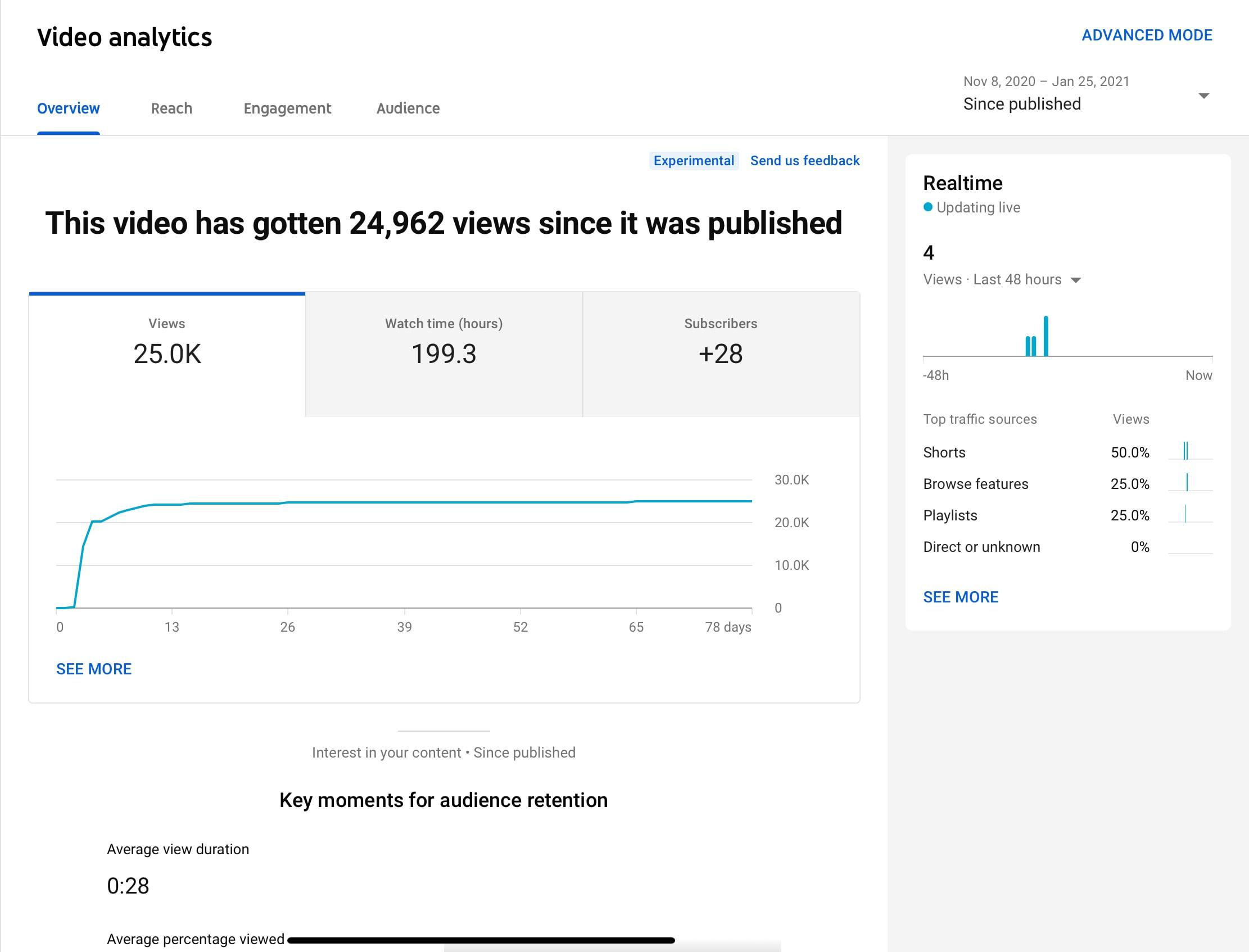This screenshot has width=1249, height=952.
Task: Click Send us feedback link
Action: (x=804, y=161)
